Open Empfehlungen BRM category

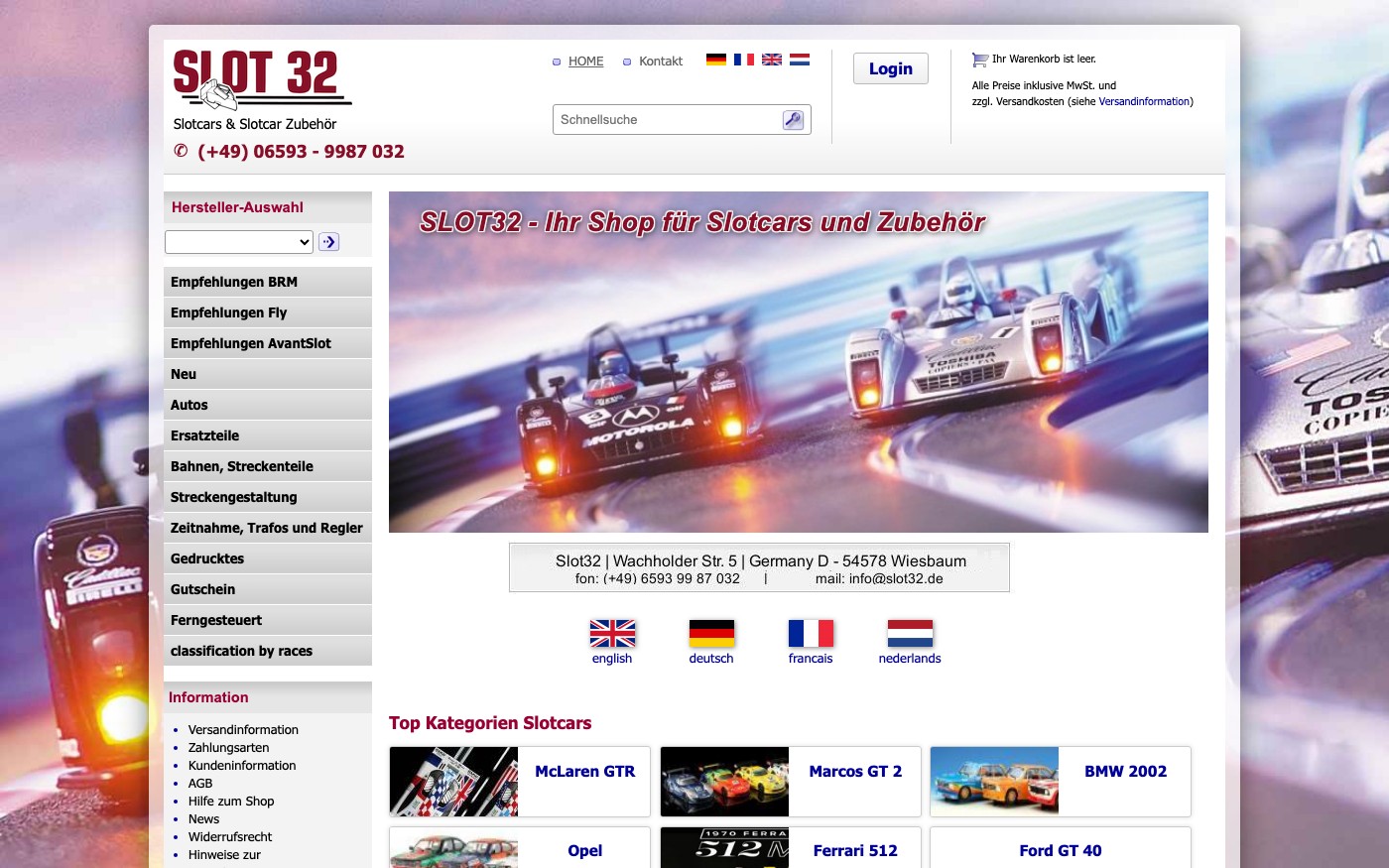pyautogui.click(x=268, y=282)
